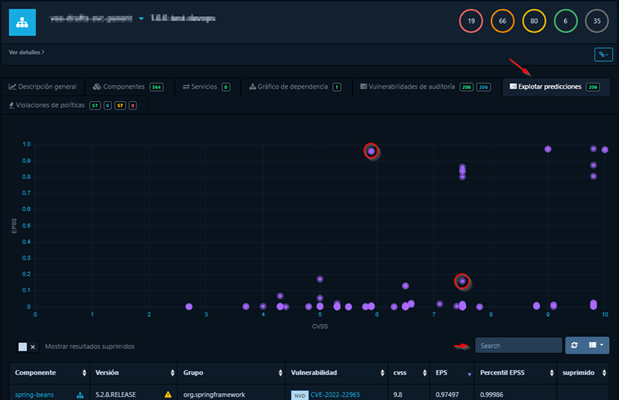
Task: Expand the Ver detalles link
Action: point(26,51)
